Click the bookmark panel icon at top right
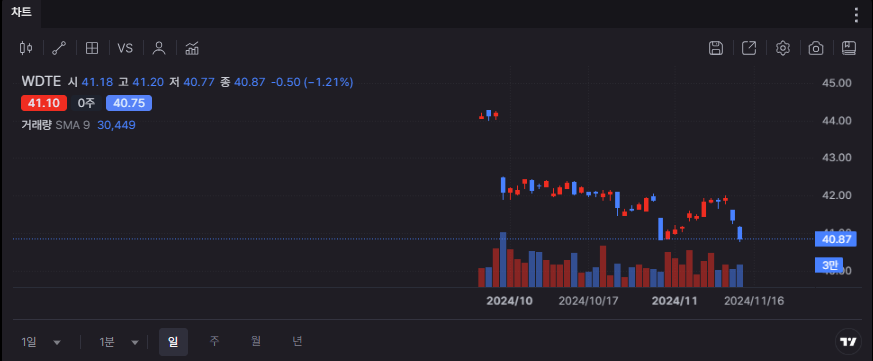 point(849,48)
